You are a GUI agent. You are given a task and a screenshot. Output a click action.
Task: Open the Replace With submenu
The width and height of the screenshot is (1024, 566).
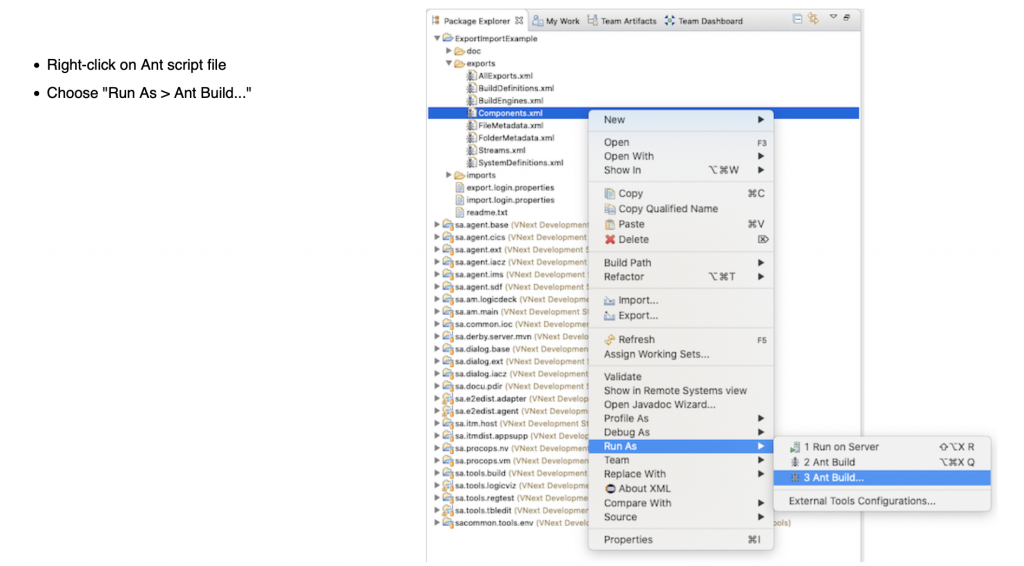click(x=680, y=474)
